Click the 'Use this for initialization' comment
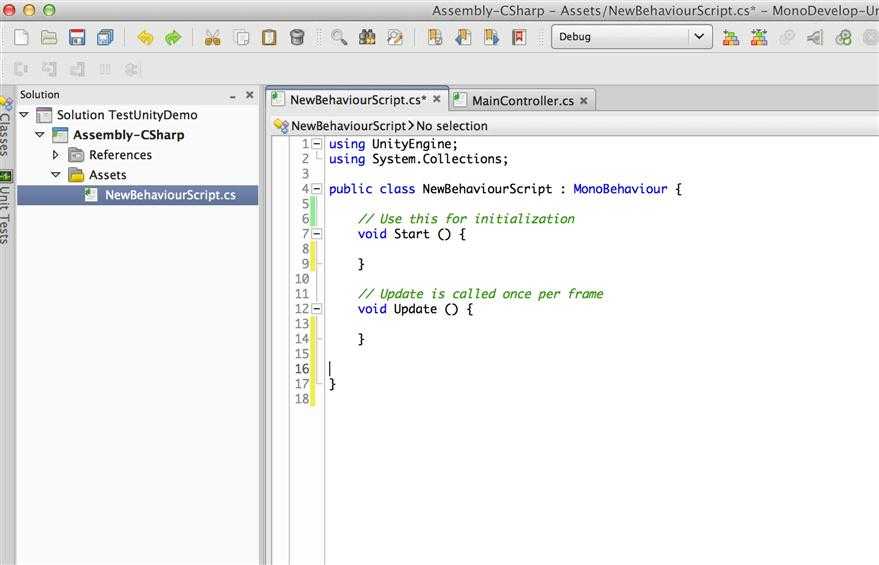The width and height of the screenshot is (879, 565). [466, 219]
